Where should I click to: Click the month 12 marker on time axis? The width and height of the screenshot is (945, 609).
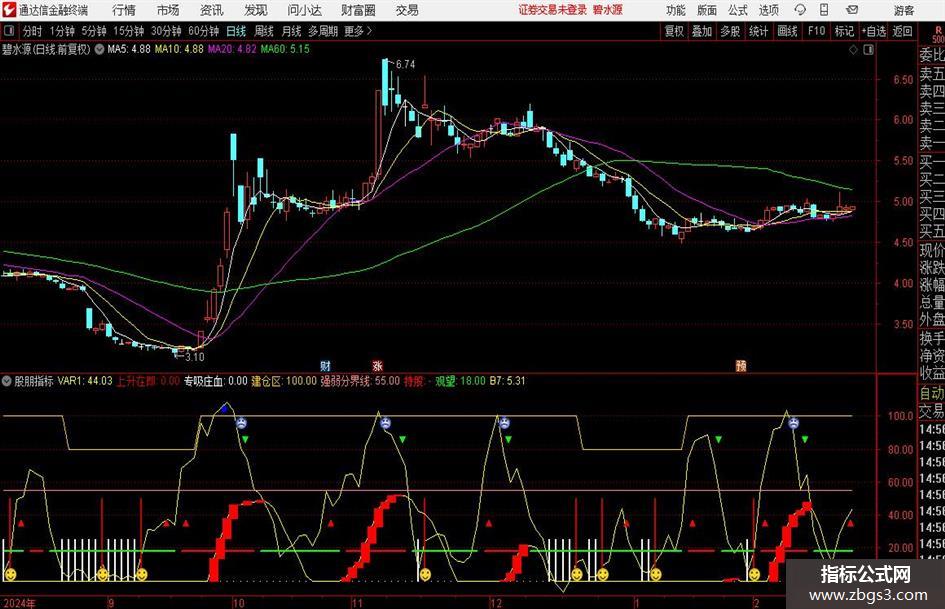[496, 602]
